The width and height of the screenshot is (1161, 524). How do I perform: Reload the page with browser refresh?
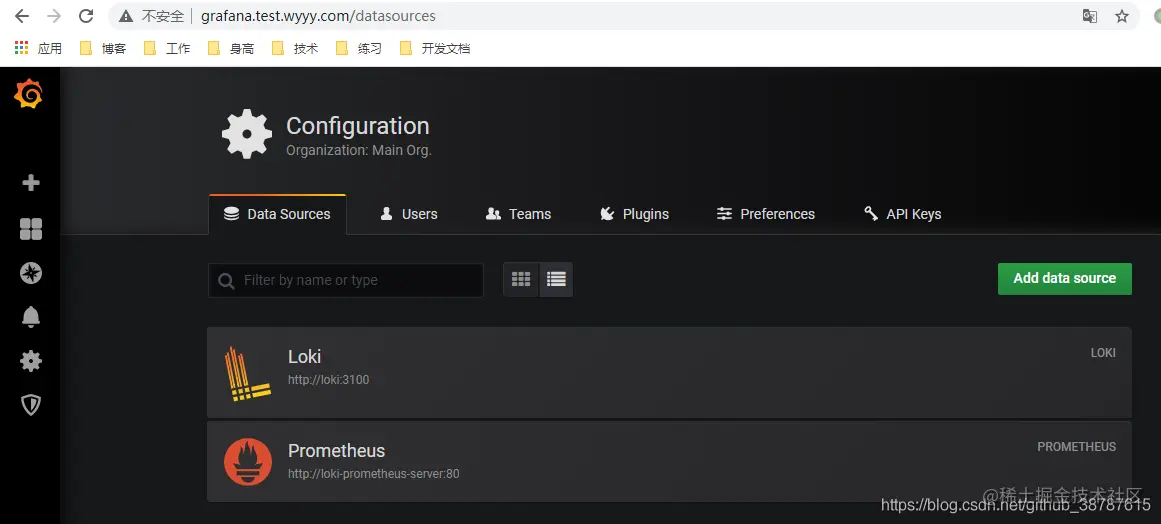coord(86,16)
